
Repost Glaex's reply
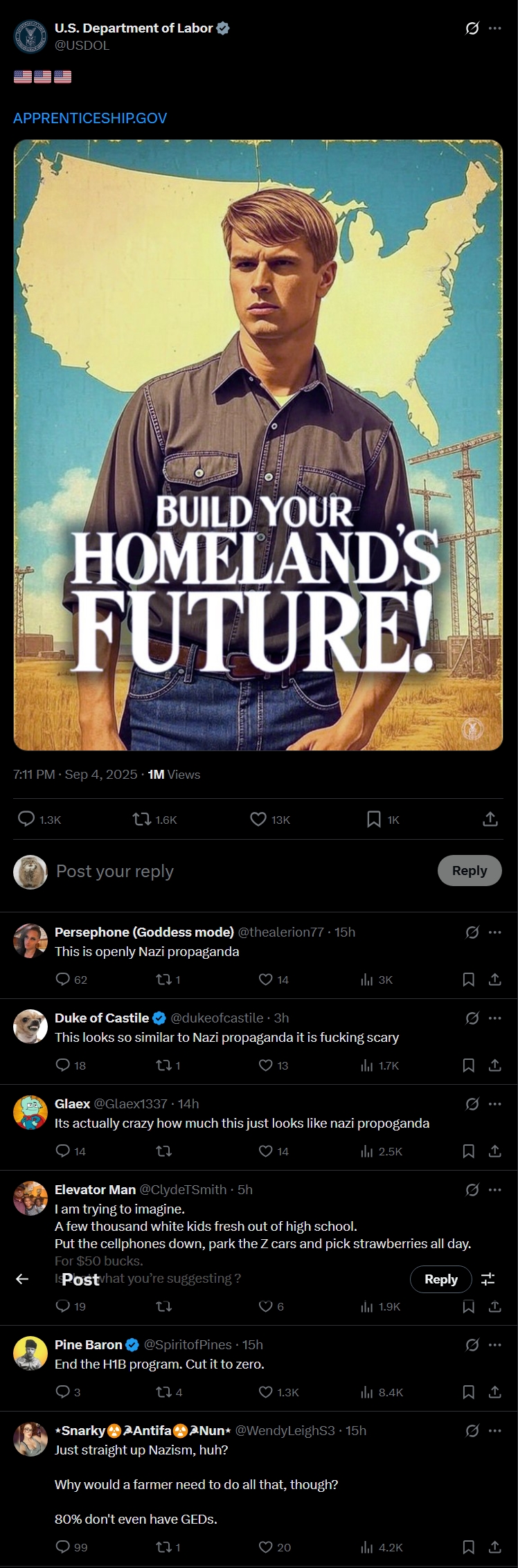tap(164, 1151)
